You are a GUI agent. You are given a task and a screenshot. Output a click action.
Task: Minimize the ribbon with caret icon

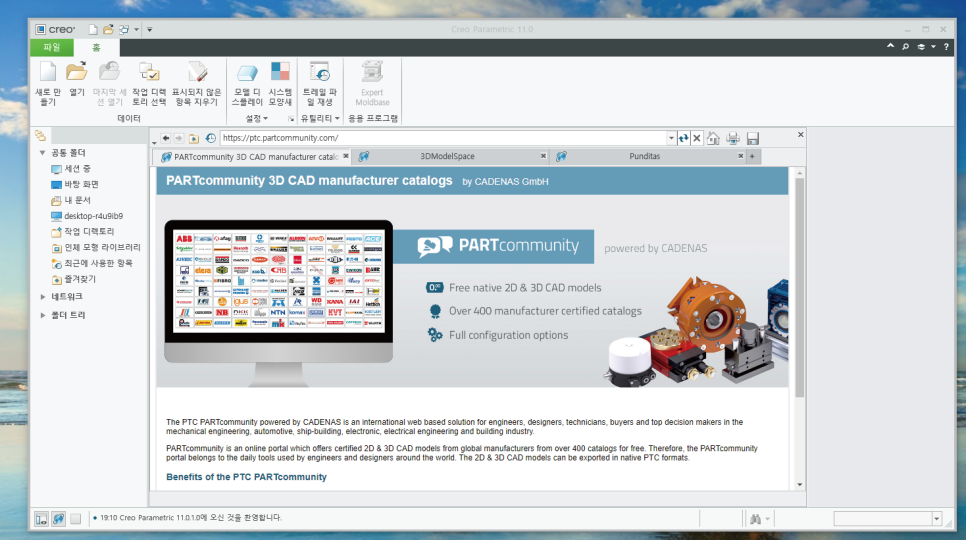pos(890,46)
